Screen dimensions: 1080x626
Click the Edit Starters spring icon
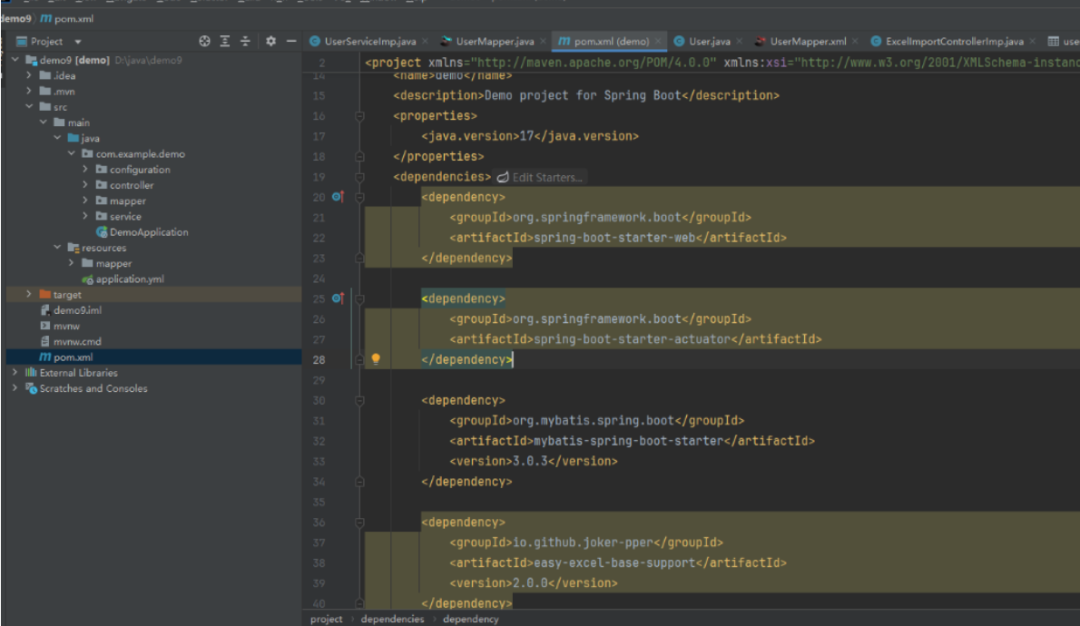(x=503, y=178)
